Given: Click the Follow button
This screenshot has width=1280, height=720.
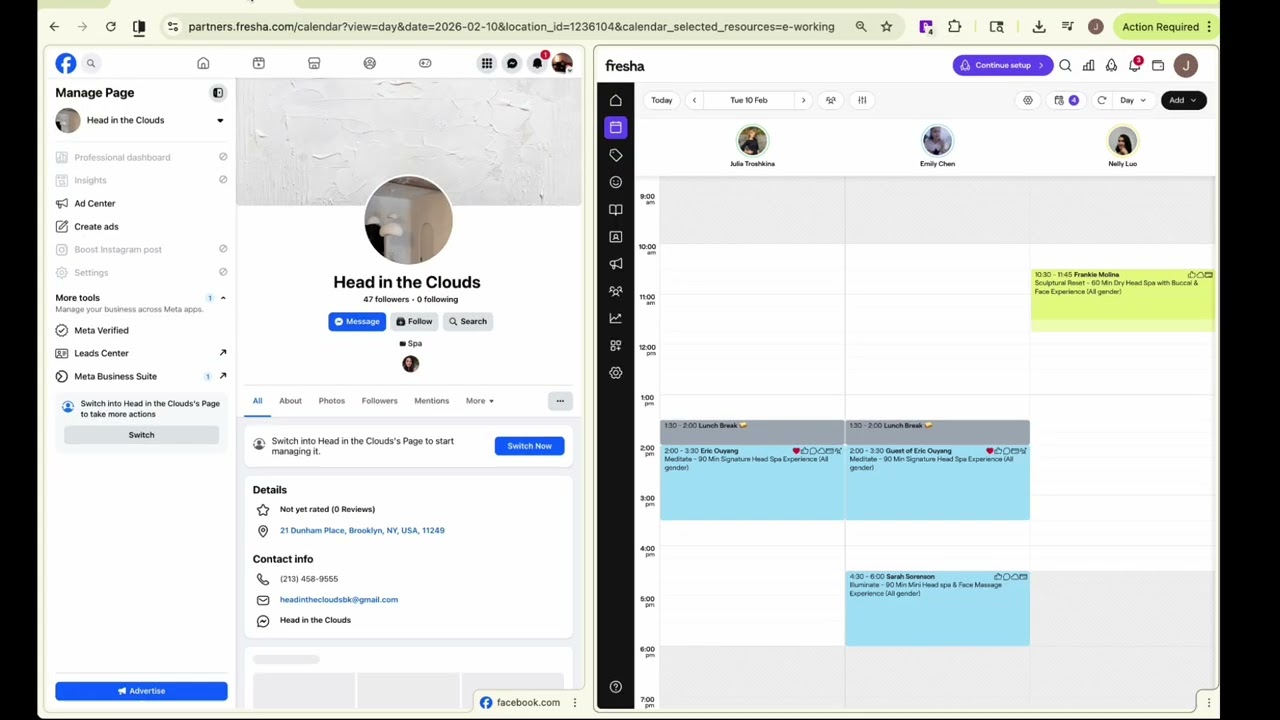Looking at the screenshot, I should click(x=414, y=321).
